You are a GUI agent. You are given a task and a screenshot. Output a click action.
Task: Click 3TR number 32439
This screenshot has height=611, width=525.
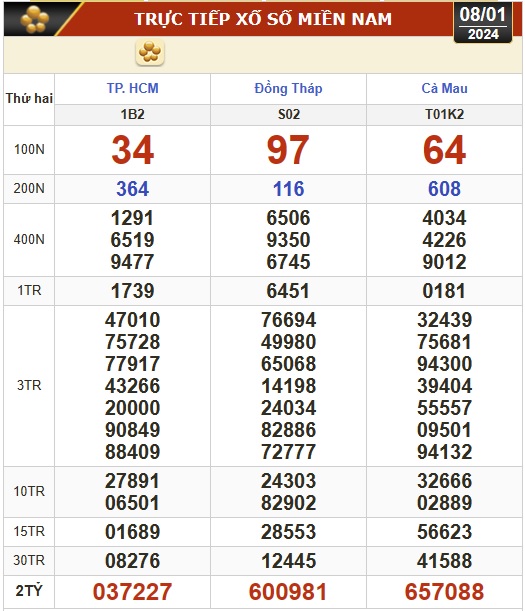coord(444,320)
